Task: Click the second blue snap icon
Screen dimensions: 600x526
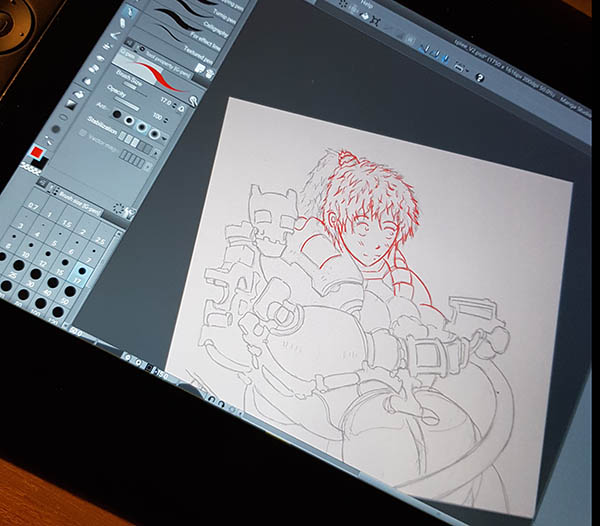Action: pos(435,53)
